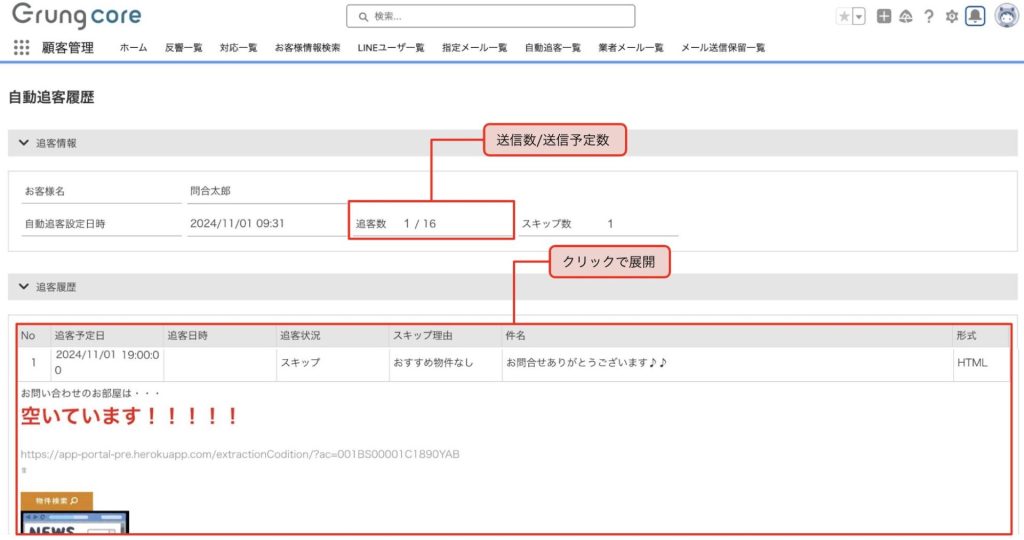This screenshot has width=1024, height=540.
Task: Open the help question mark icon
Action: [929, 16]
